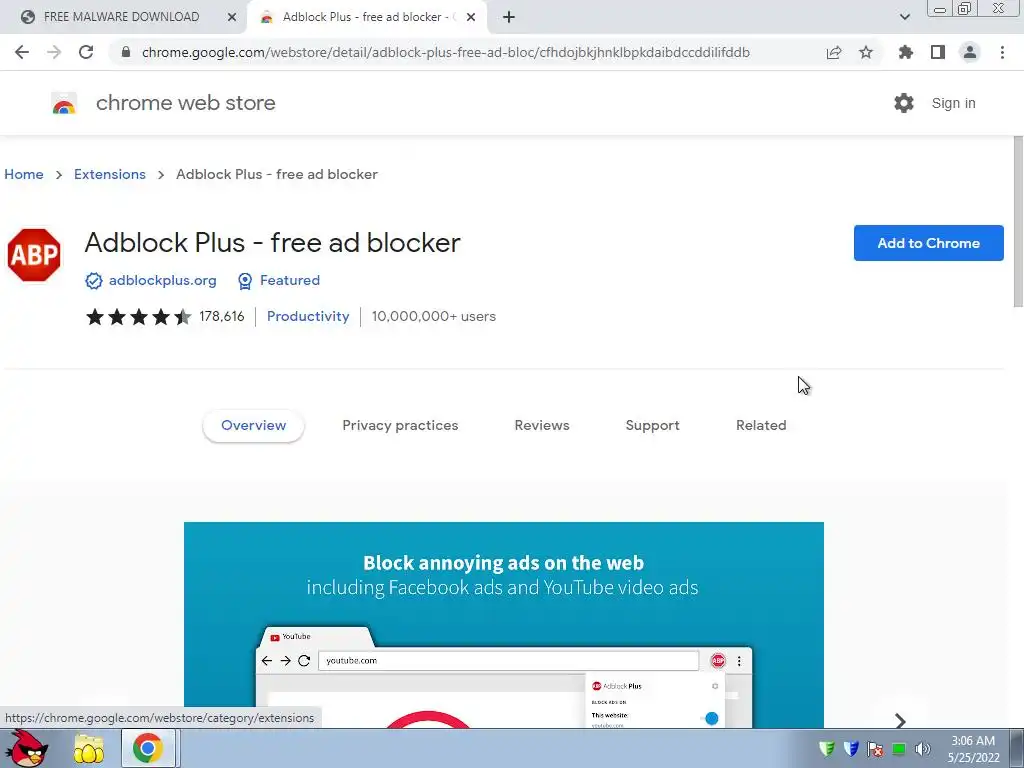This screenshot has width=1024, height=768.
Task: Click the chrome web store title
Action: [x=185, y=103]
